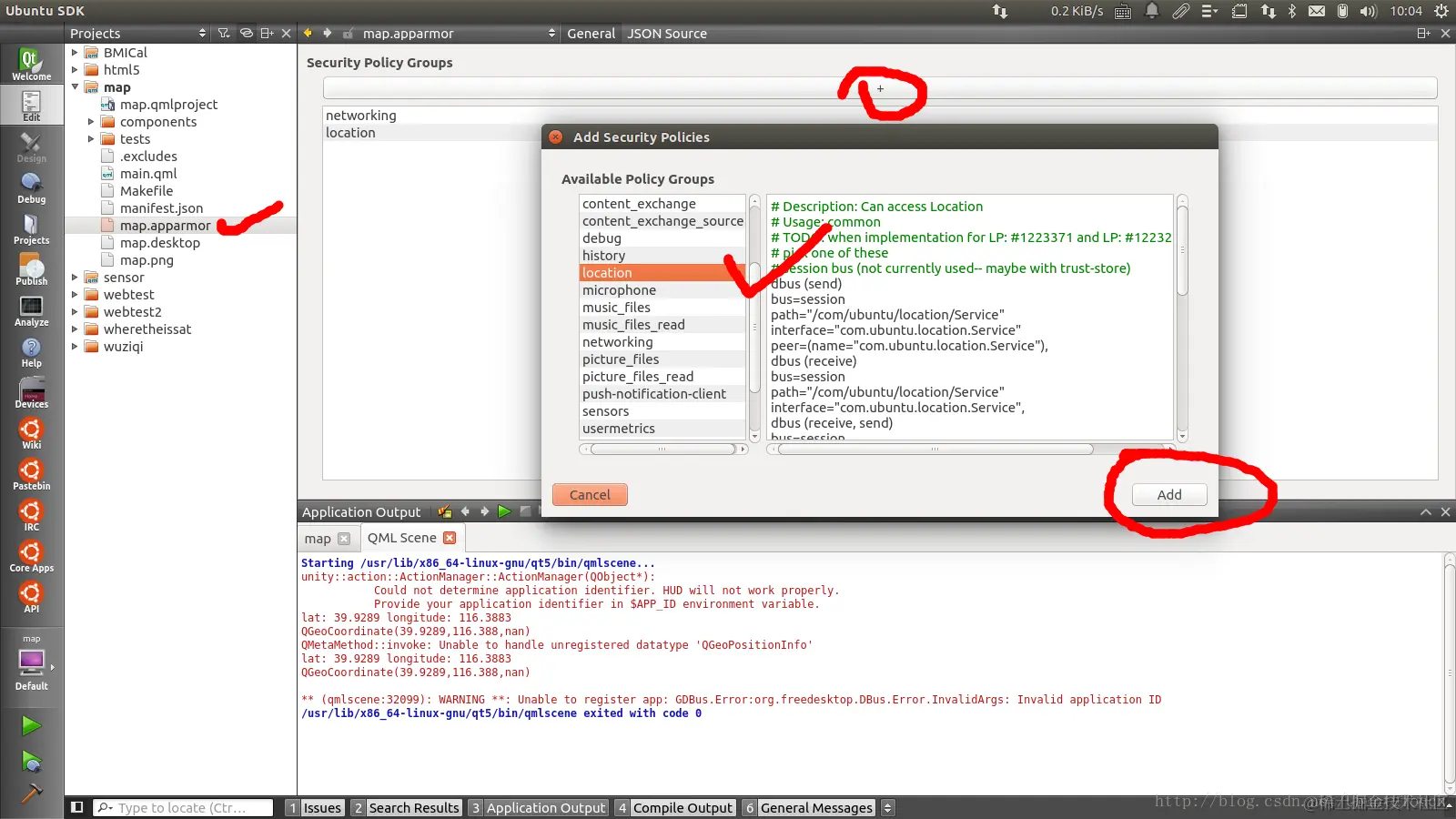Click Add in Add Security Policies dialog

(x=1169, y=495)
